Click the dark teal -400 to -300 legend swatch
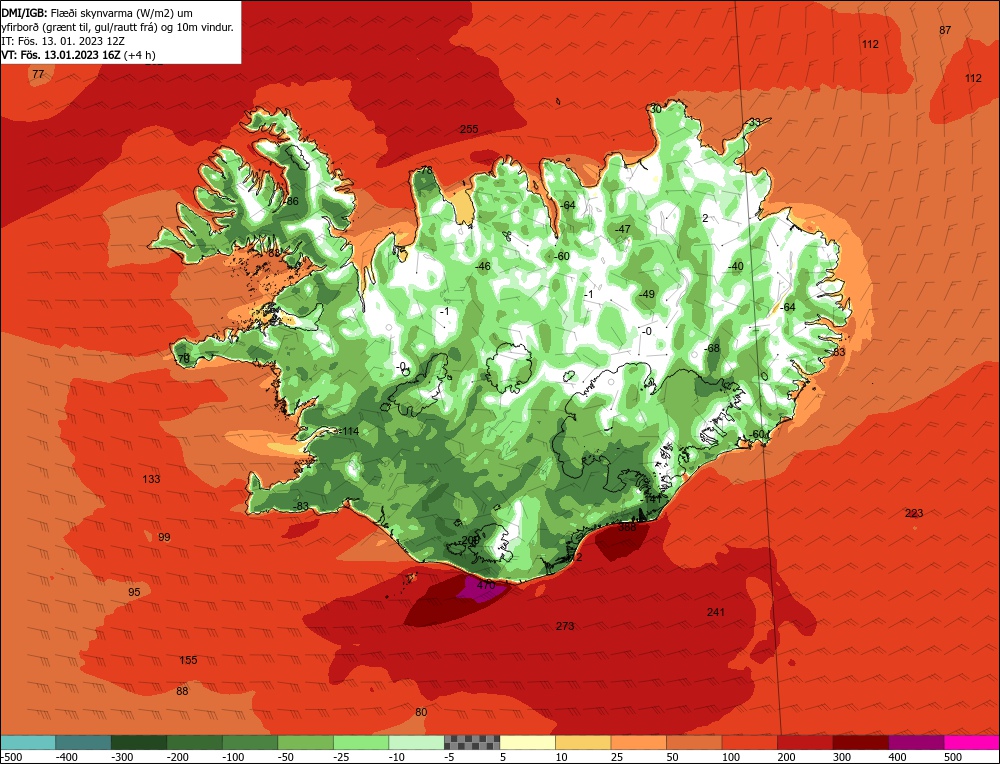1000x764 pixels. (84, 742)
